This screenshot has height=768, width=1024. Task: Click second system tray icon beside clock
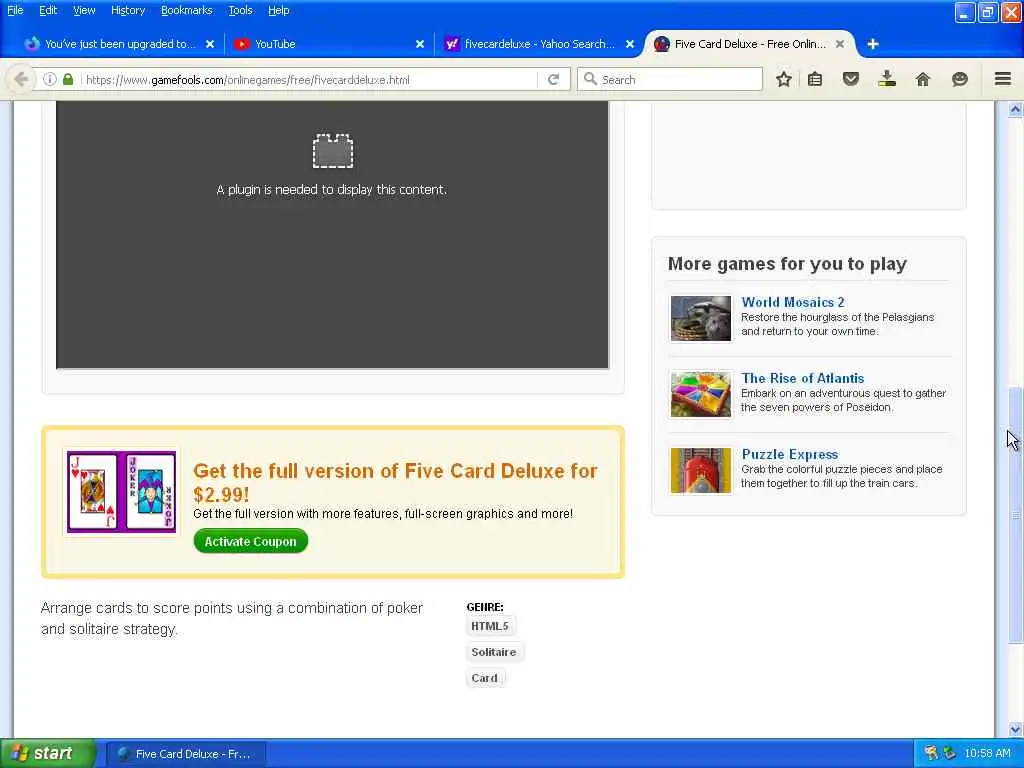click(949, 753)
